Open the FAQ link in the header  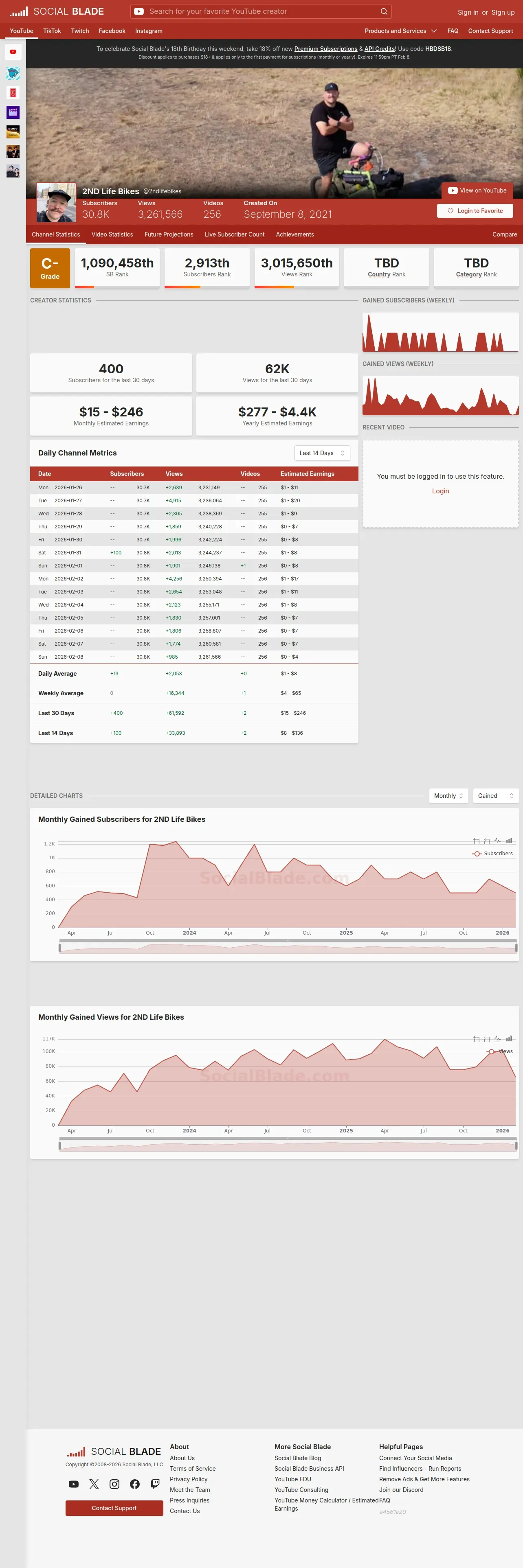click(x=453, y=31)
